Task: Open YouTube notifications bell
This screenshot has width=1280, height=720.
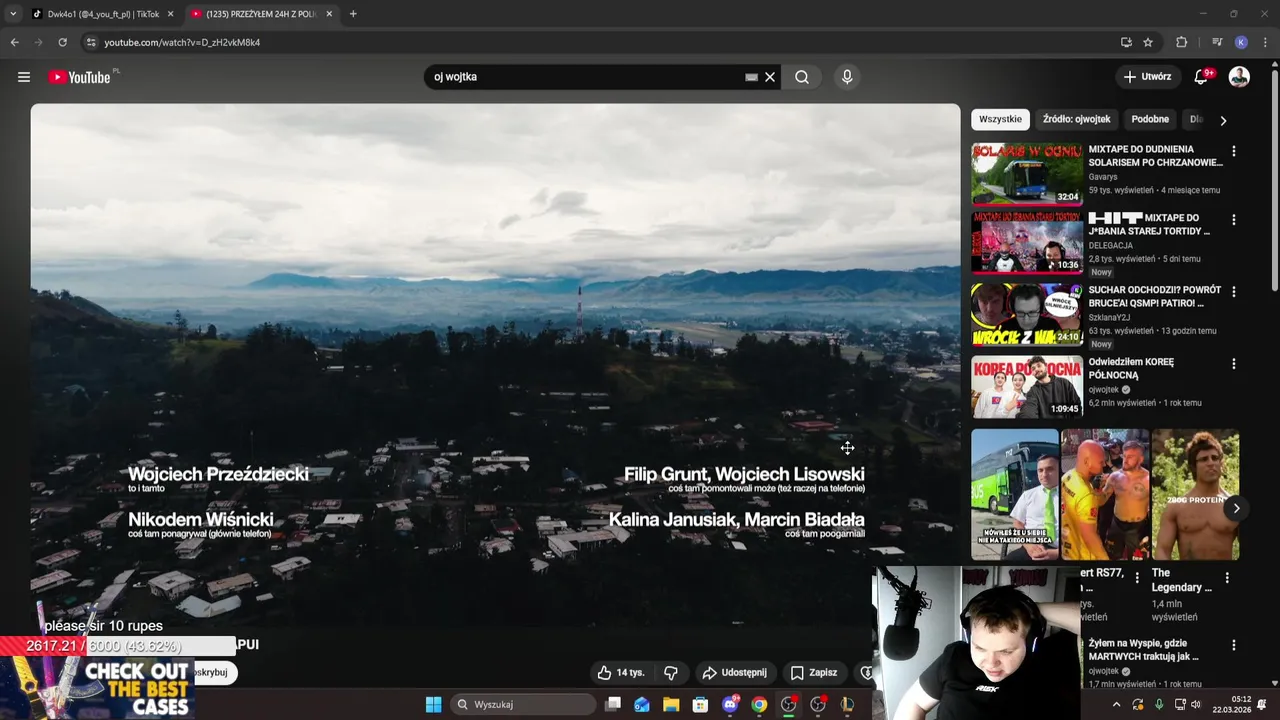Action: (1202, 77)
